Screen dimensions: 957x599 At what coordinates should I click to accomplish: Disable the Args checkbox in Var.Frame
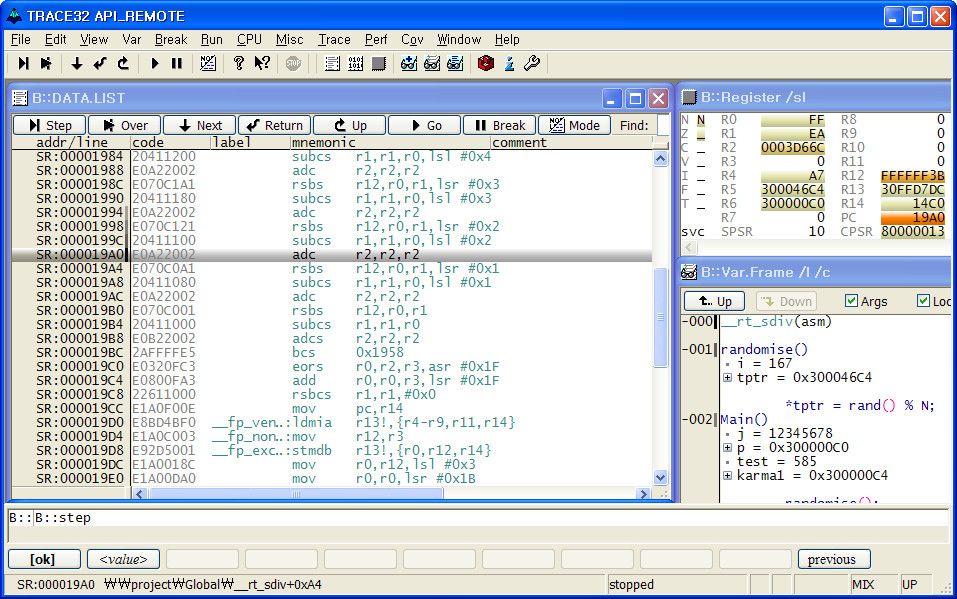pos(851,301)
